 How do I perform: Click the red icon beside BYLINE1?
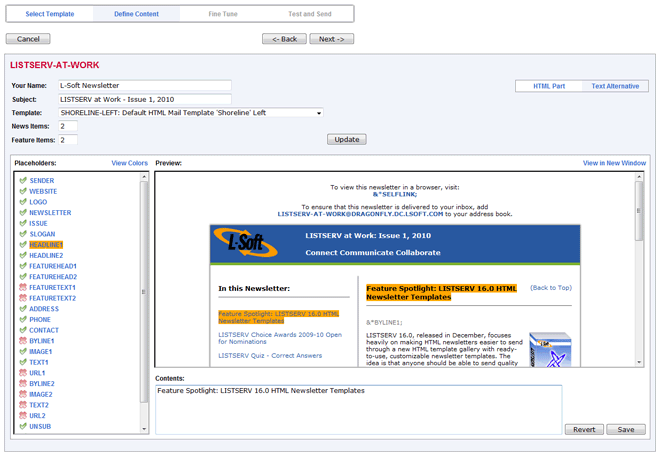click(23, 341)
